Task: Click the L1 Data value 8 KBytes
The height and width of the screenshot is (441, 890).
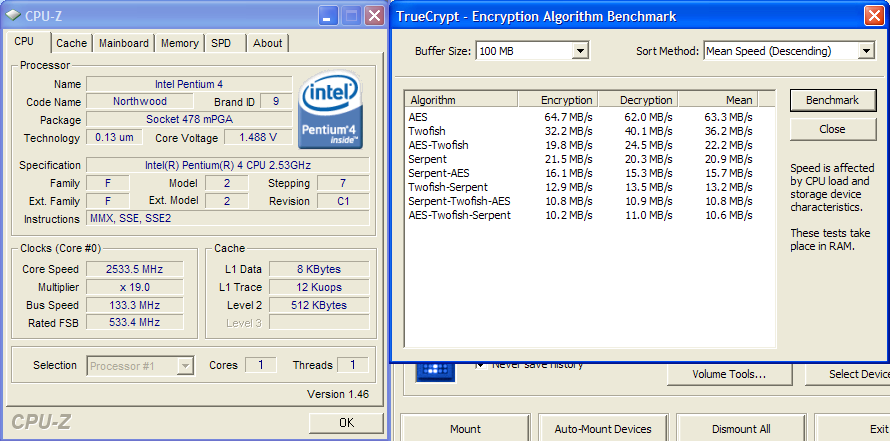Action: point(319,269)
